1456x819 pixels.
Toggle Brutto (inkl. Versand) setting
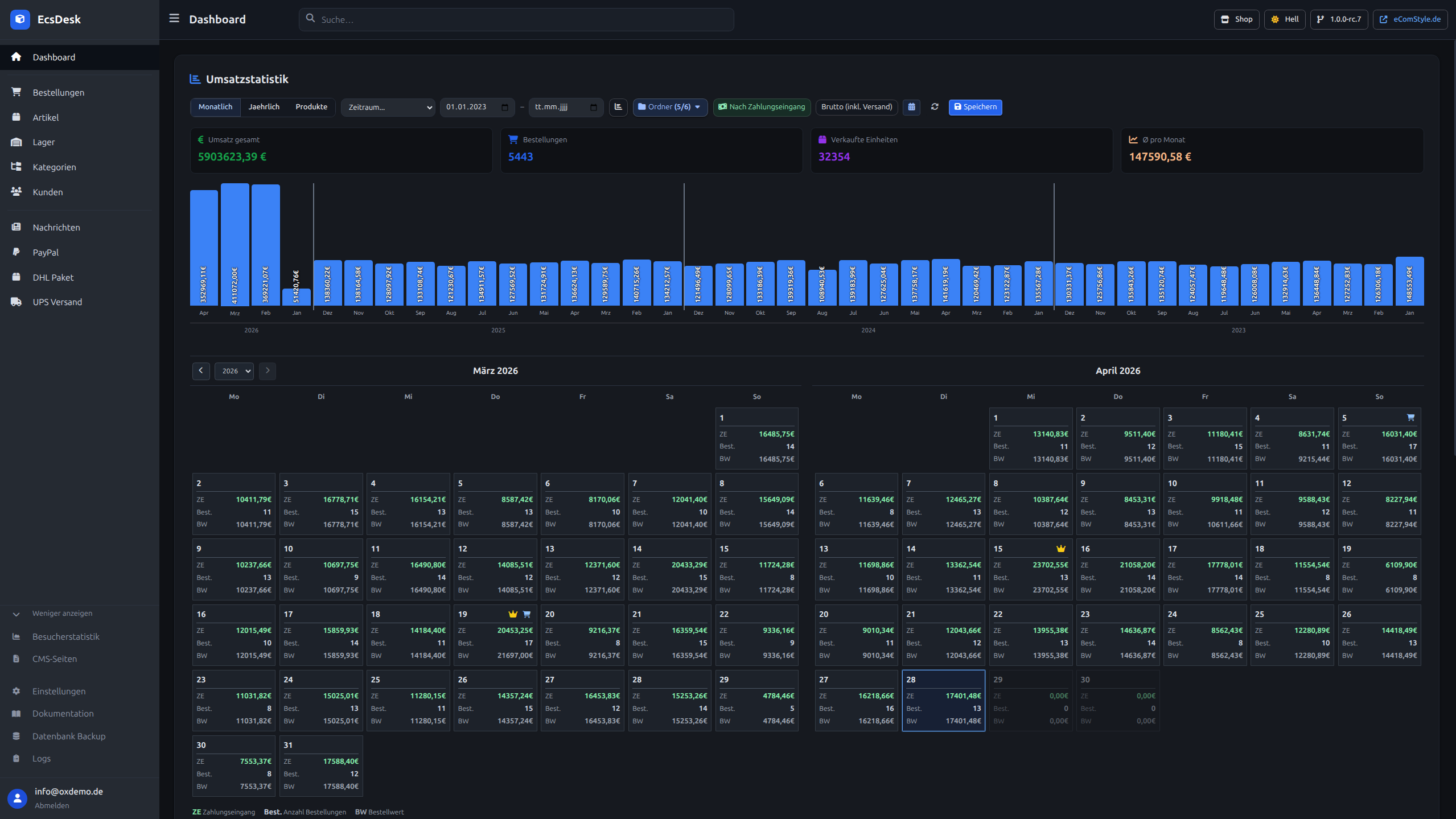[856, 107]
